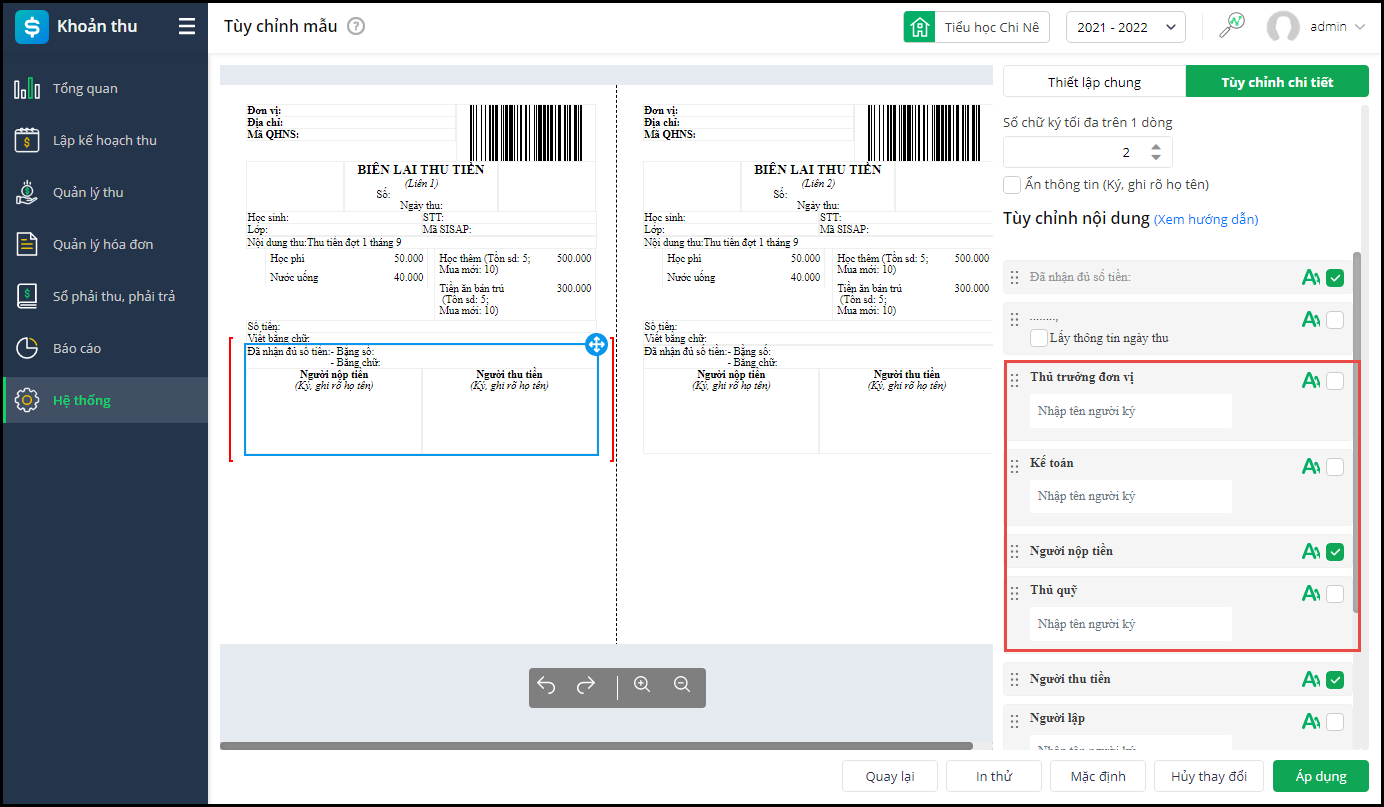Switch to the Thiết lập chung tab
This screenshot has height=807, width=1384.
1094,82
